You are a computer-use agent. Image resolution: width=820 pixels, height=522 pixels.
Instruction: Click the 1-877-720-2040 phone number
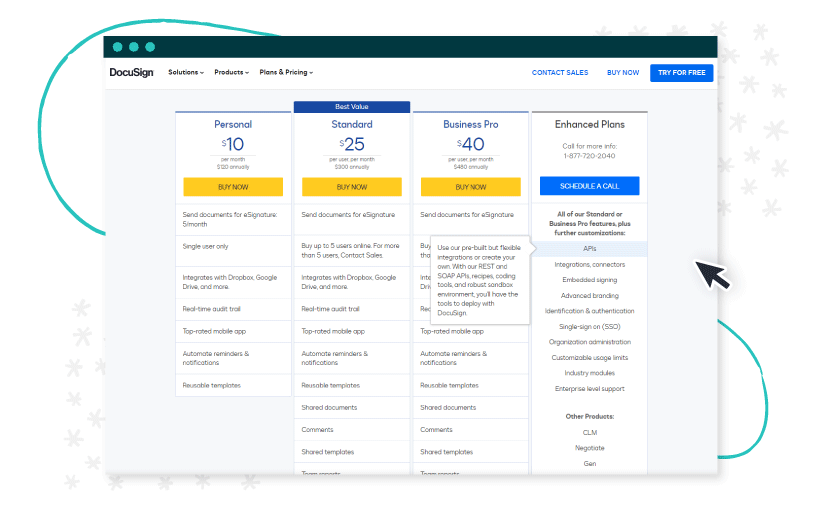[x=589, y=156]
